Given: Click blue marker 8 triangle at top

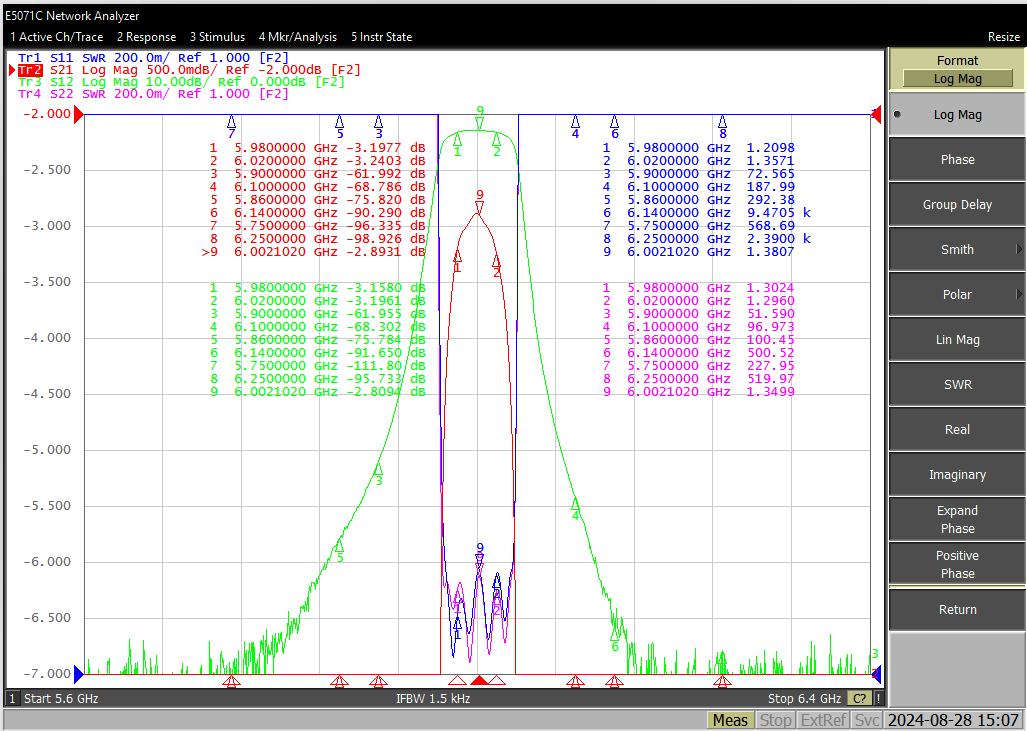Looking at the screenshot, I should coord(722,122).
